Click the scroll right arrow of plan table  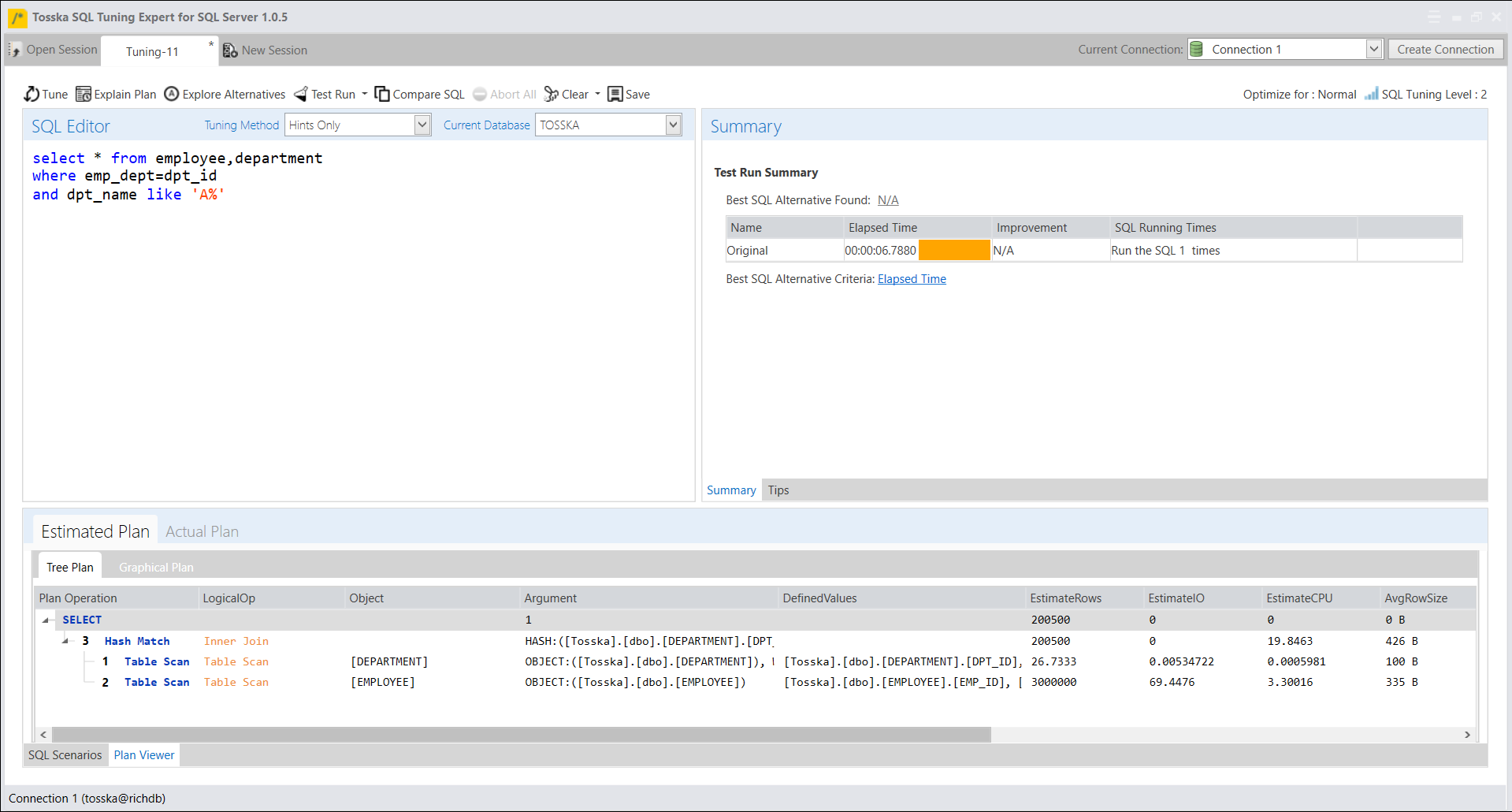pyautogui.click(x=1467, y=734)
